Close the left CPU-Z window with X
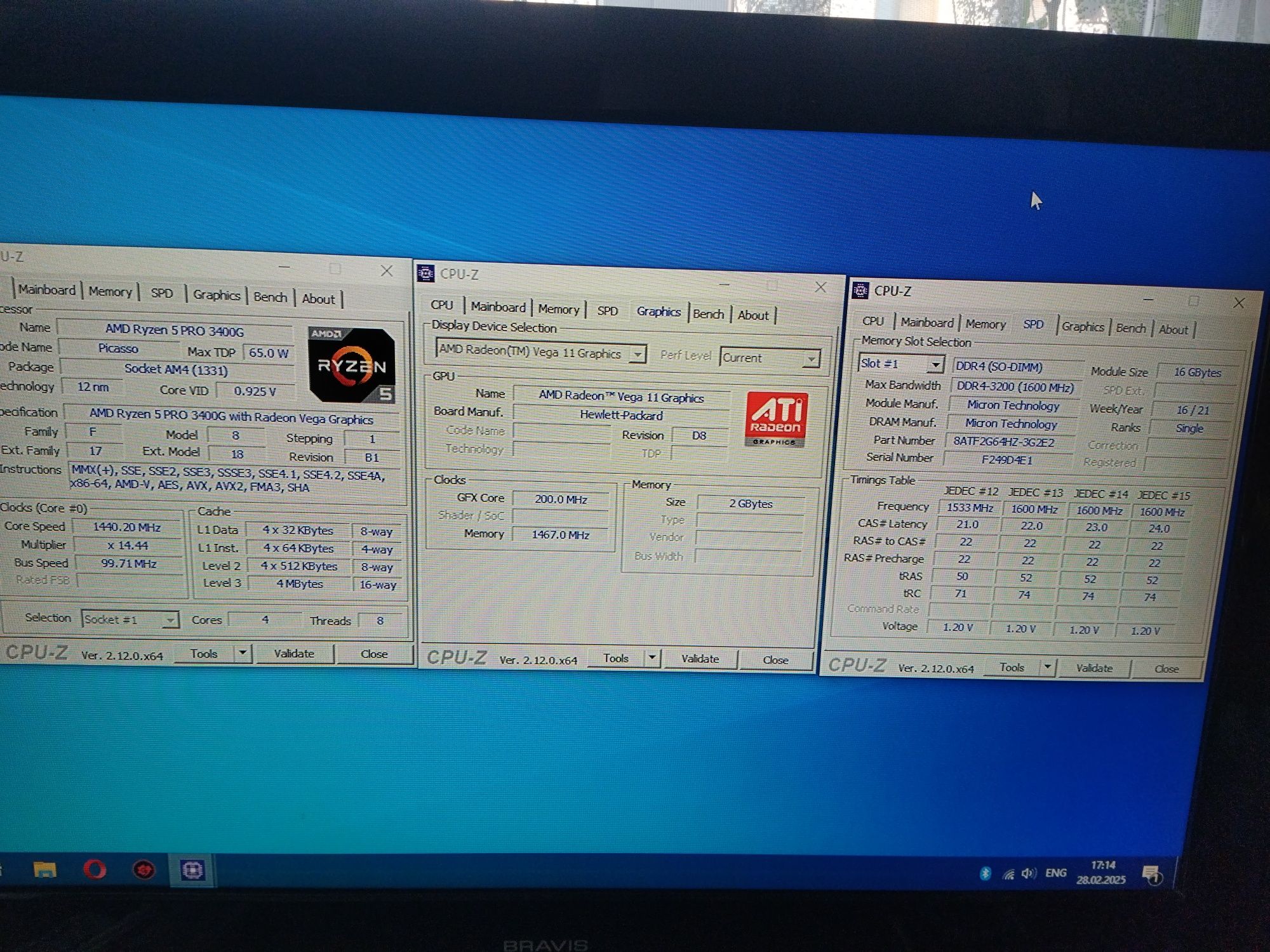Viewport: 1270px width, 952px height. 386,270
